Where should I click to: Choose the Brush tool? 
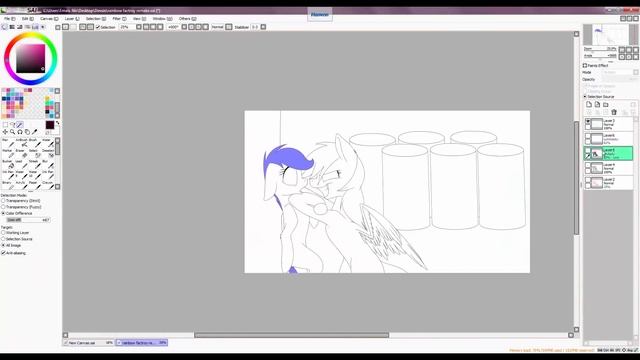[34, 143]
